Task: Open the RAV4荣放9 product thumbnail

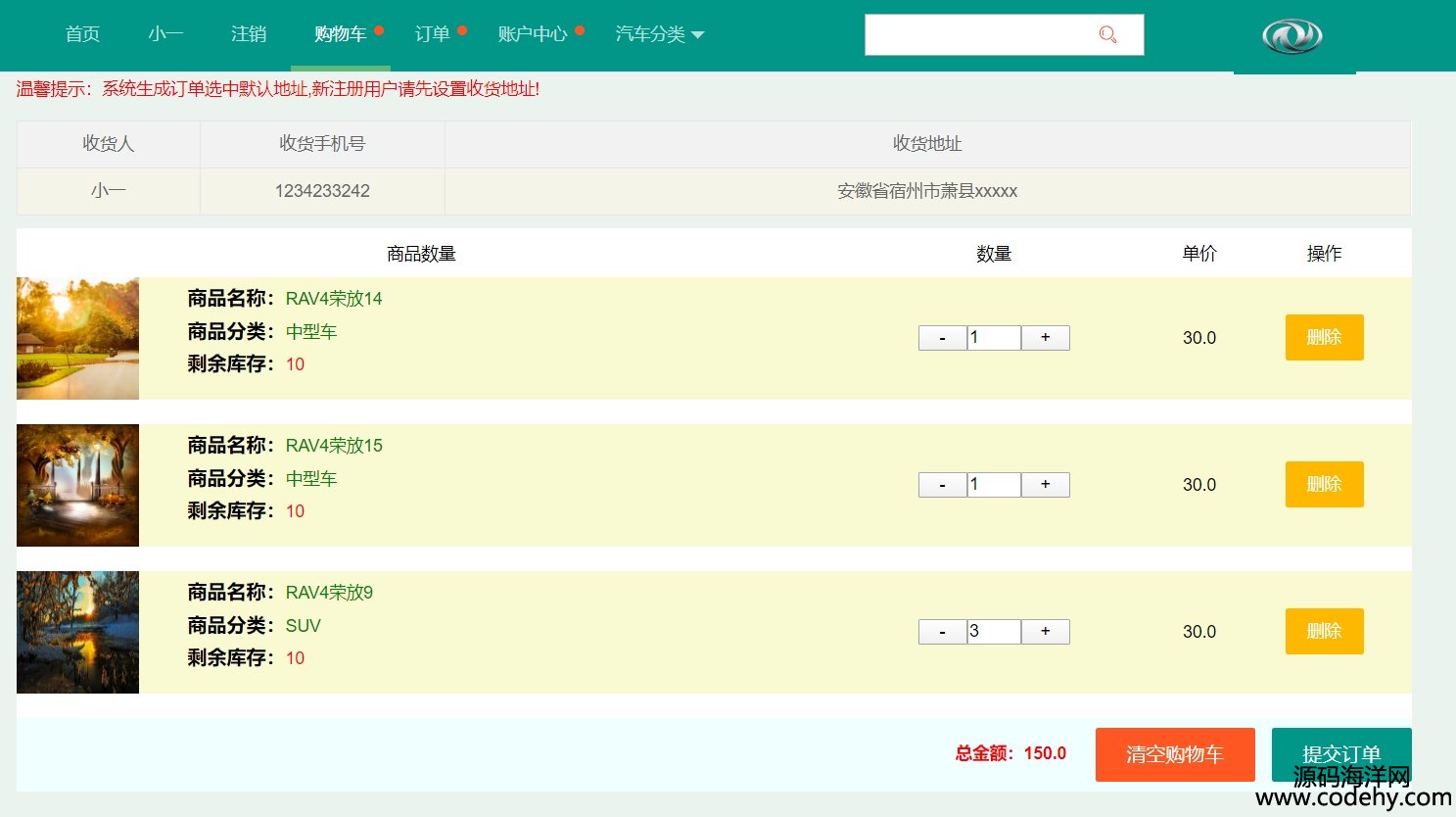Action: 77,632
